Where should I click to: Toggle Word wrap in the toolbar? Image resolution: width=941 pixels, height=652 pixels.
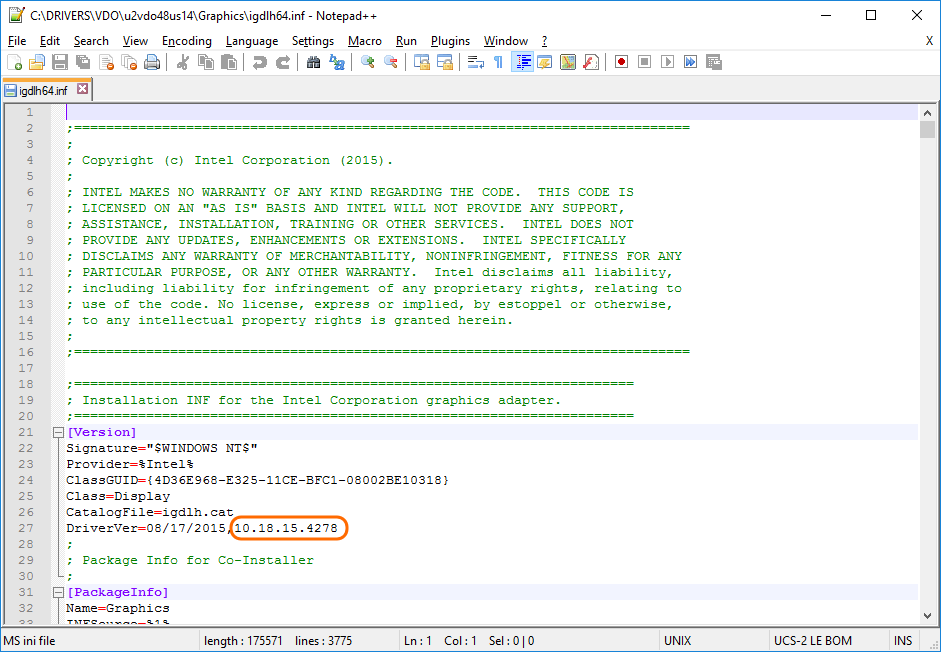[x=475, y=62]
